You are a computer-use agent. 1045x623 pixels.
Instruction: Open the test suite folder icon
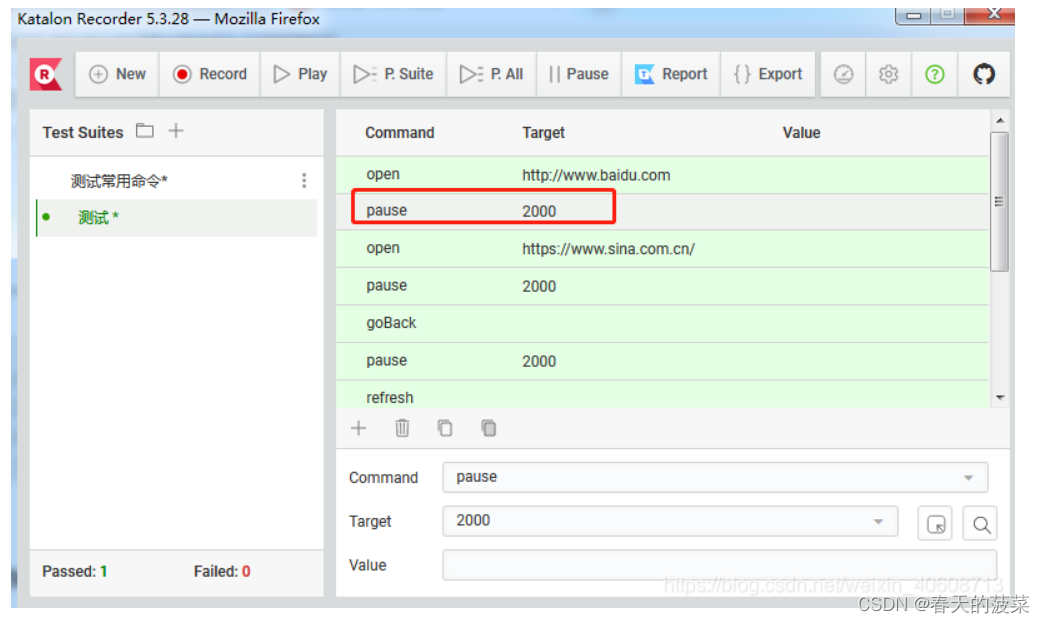click(x=145, y=131)
